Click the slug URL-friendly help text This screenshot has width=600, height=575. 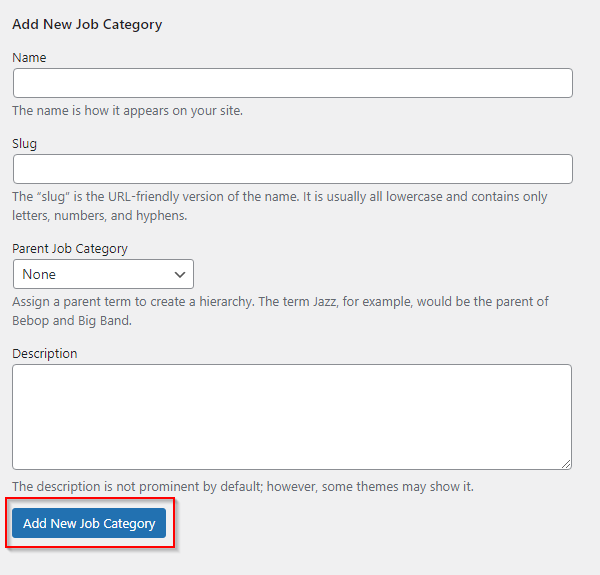coord(280,206)
